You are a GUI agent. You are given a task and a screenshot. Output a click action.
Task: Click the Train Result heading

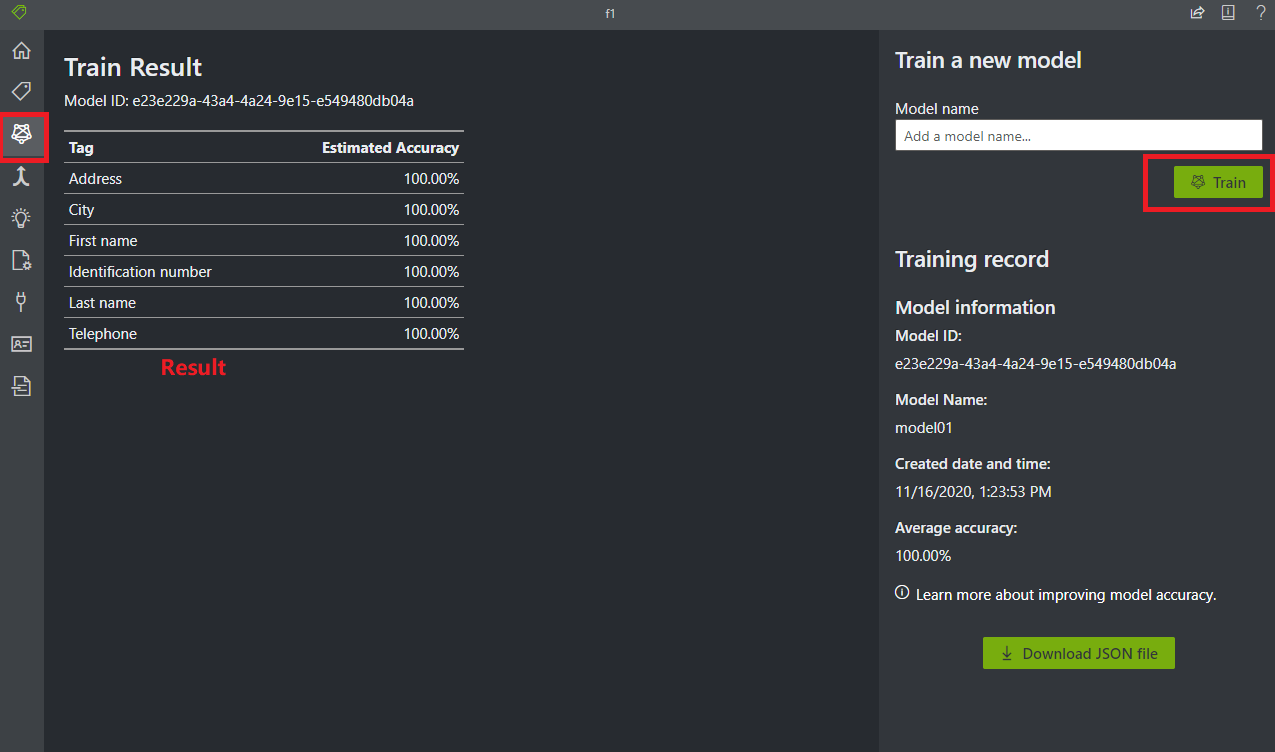pos(133,67)
